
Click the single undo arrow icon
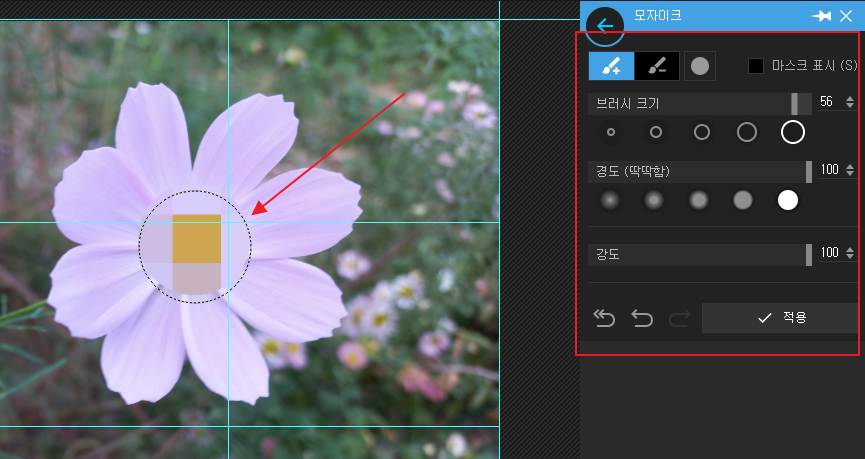pyautogui.click(x=642, y=318)
